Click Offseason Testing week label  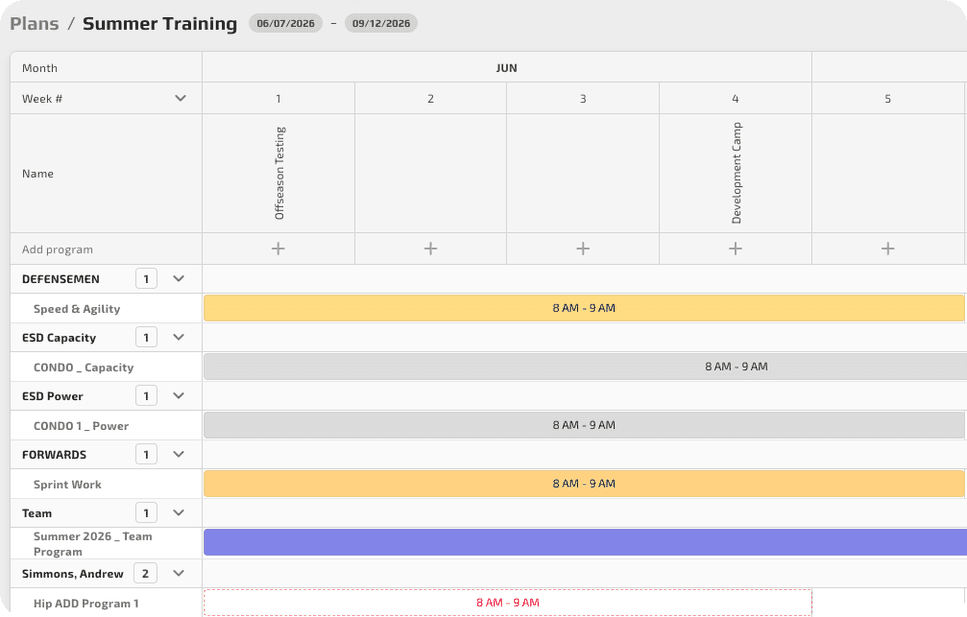(x=279, y=173)
